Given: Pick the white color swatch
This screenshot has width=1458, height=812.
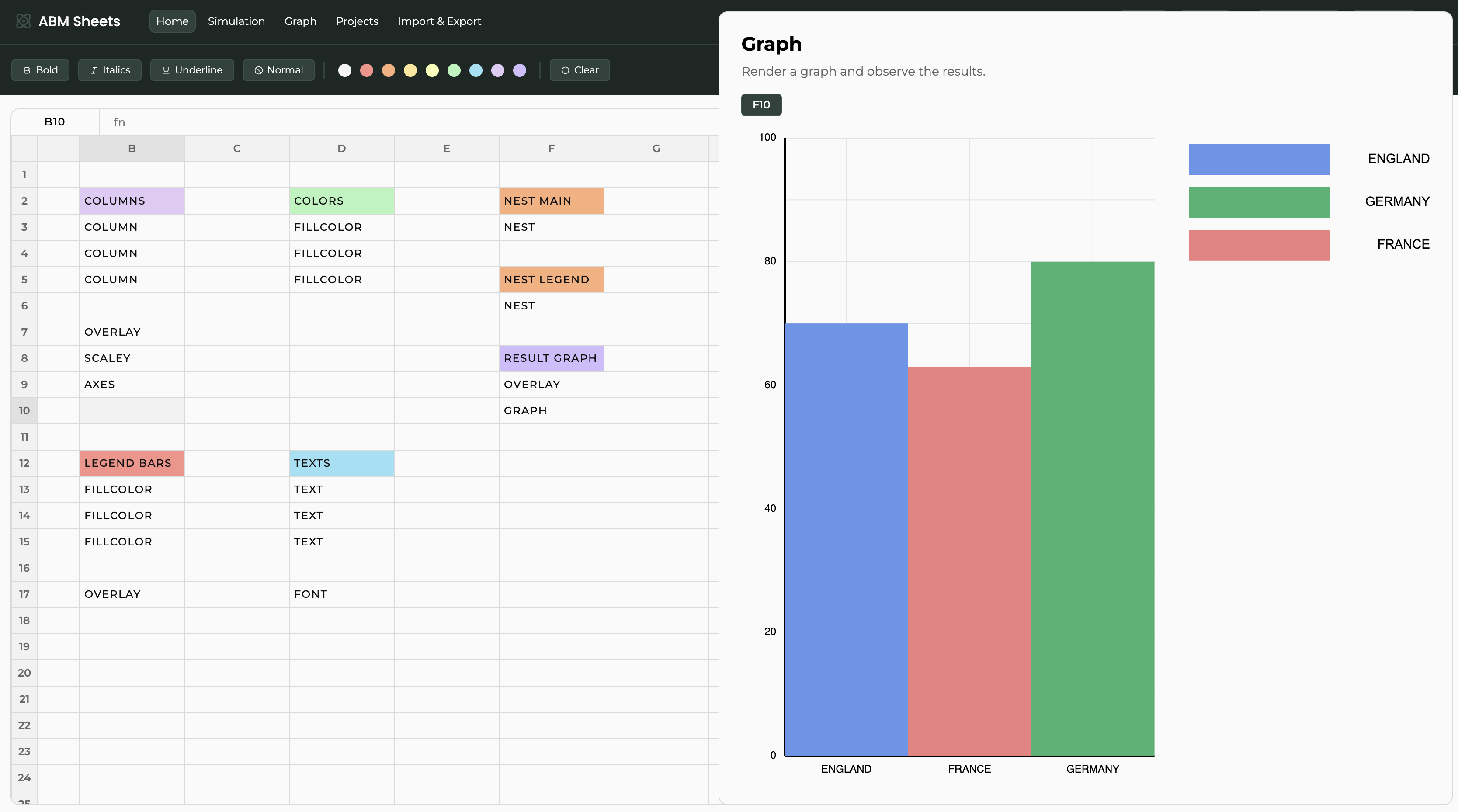Looking at the screenshot, I should tap(345, 70).
